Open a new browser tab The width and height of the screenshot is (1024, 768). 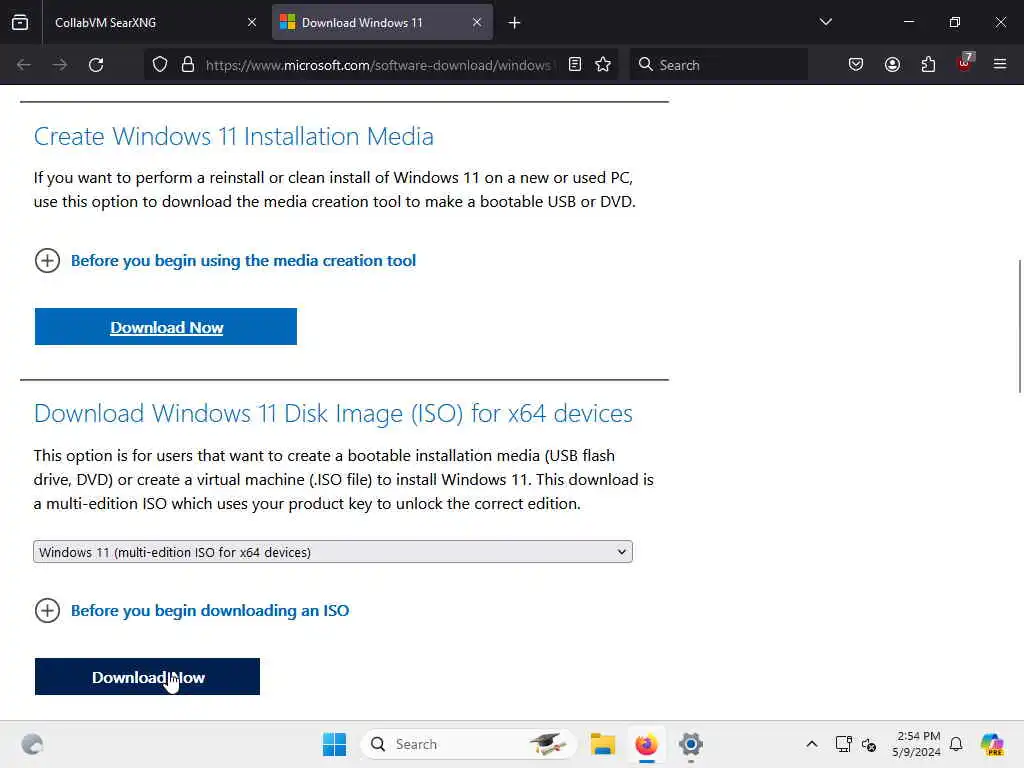515,23
